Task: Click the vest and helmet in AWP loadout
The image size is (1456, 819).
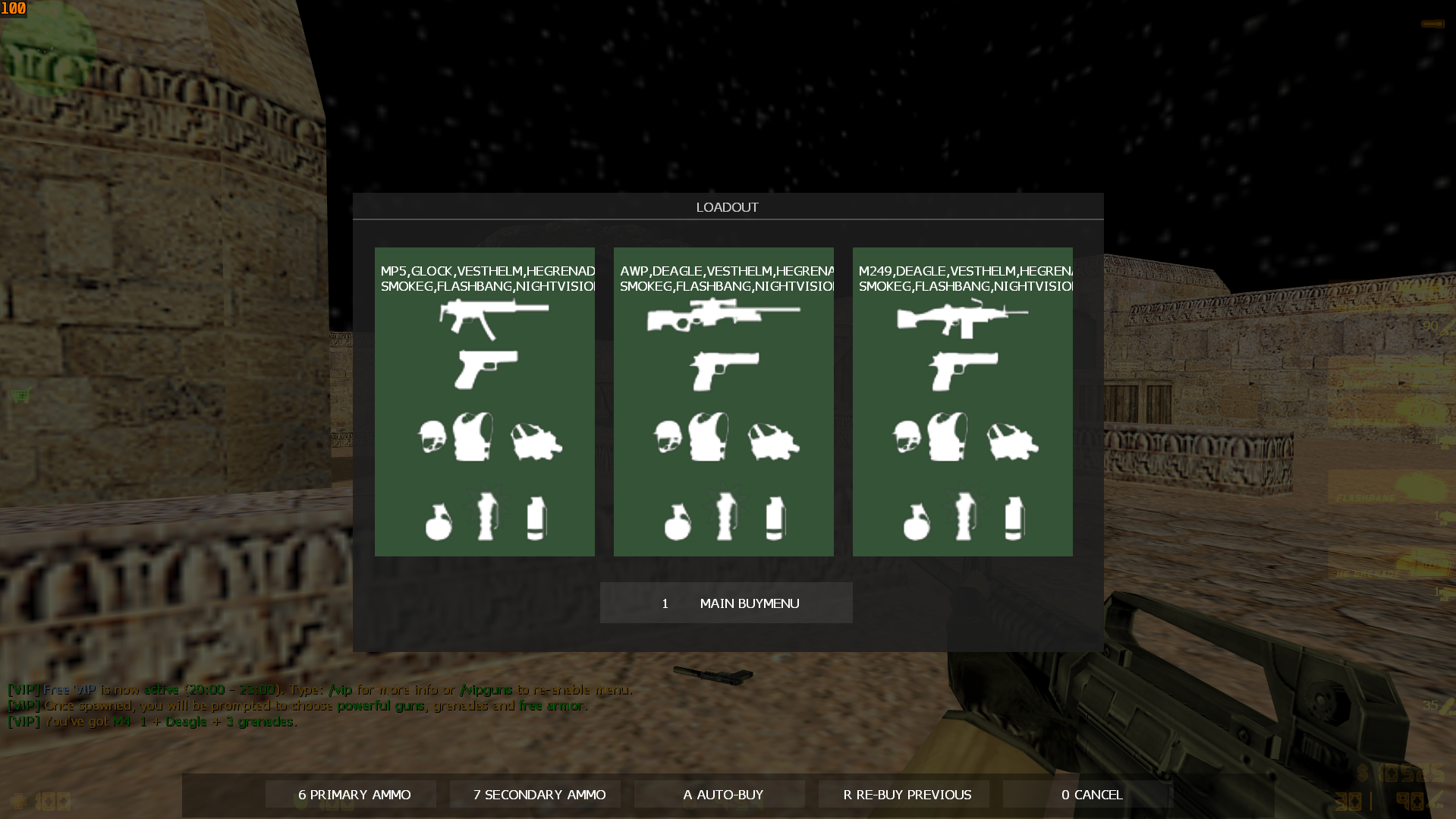Action: (x=691, y=437)
